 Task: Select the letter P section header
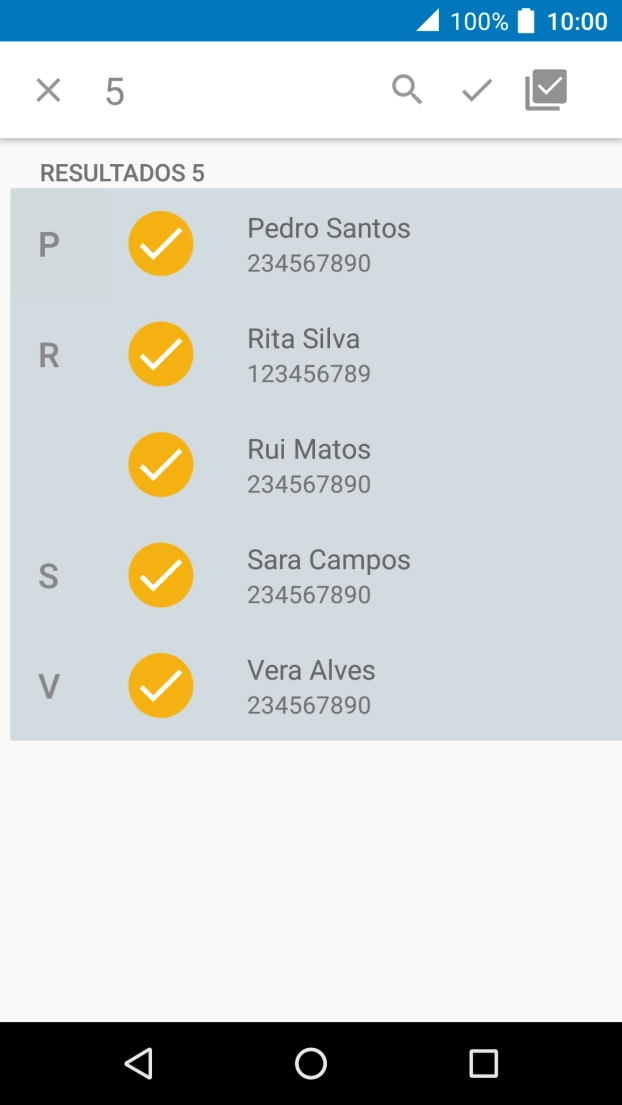click(47, 243)
